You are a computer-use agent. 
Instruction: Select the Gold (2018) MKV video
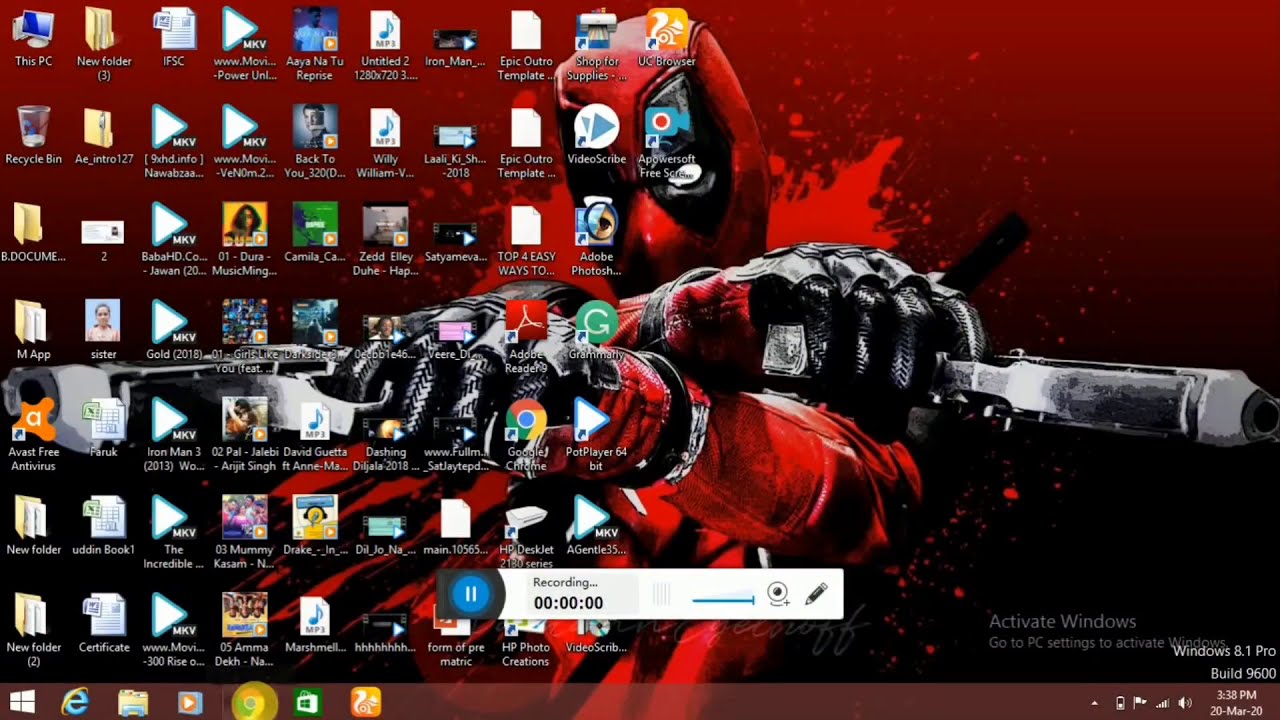[x=174, y=331]
